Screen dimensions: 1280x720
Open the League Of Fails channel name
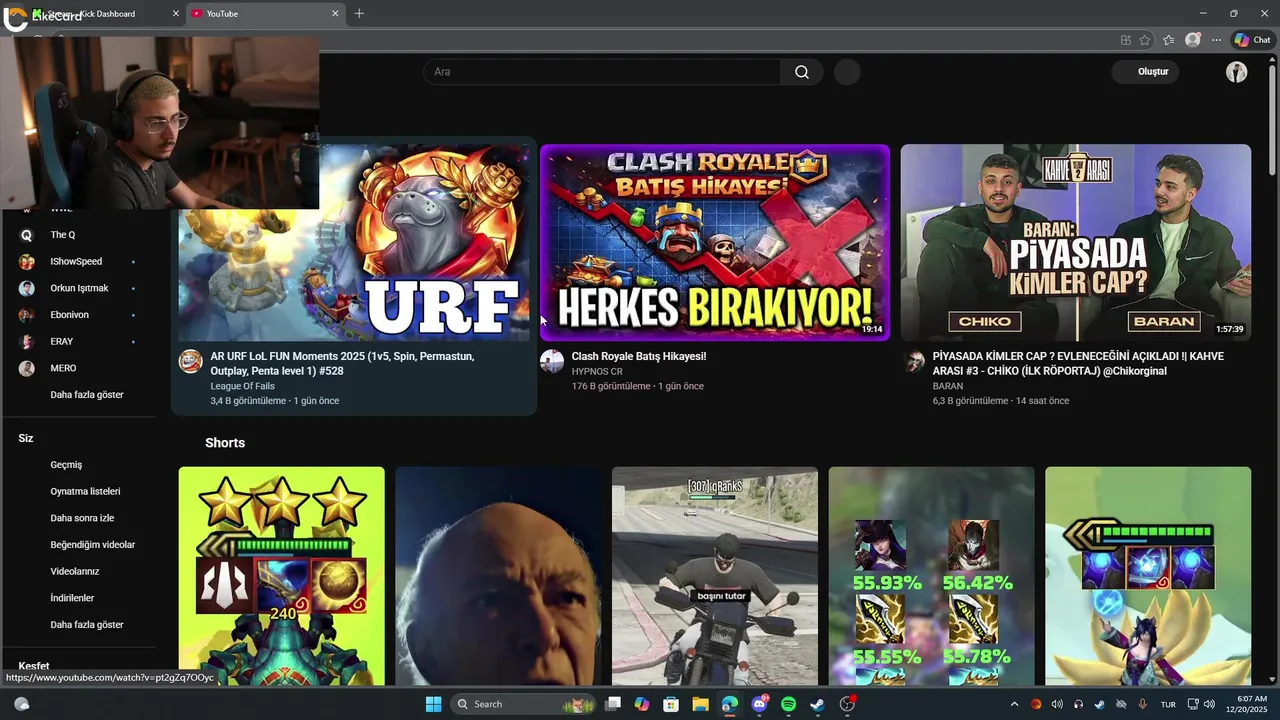[242, 386]
